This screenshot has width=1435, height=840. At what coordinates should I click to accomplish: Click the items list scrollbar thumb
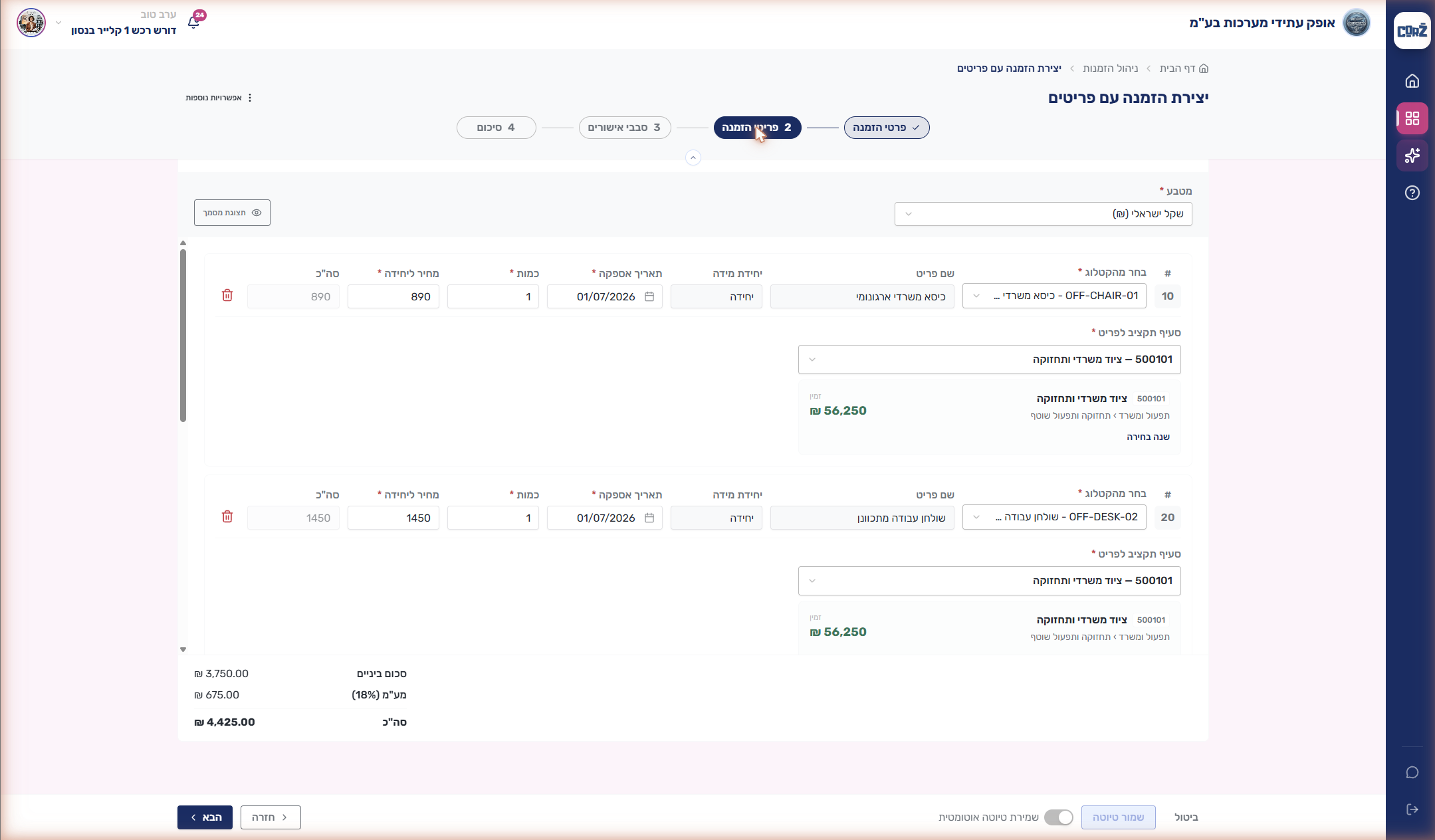tap(183, 336)
